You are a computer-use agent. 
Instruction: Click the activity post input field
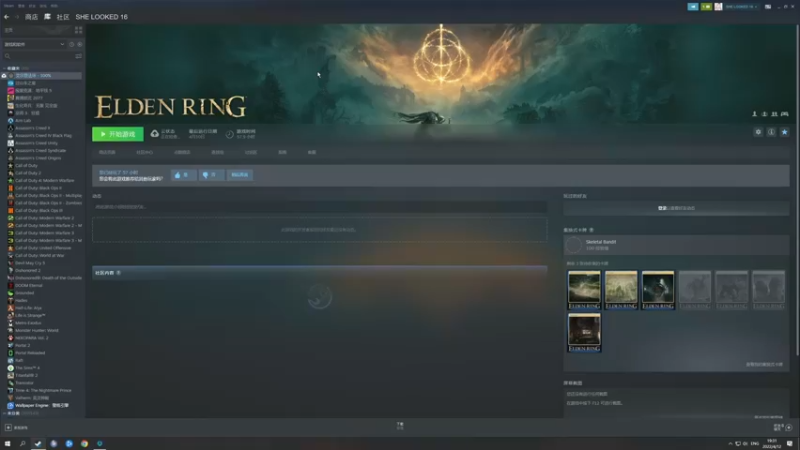click(319, 207)
